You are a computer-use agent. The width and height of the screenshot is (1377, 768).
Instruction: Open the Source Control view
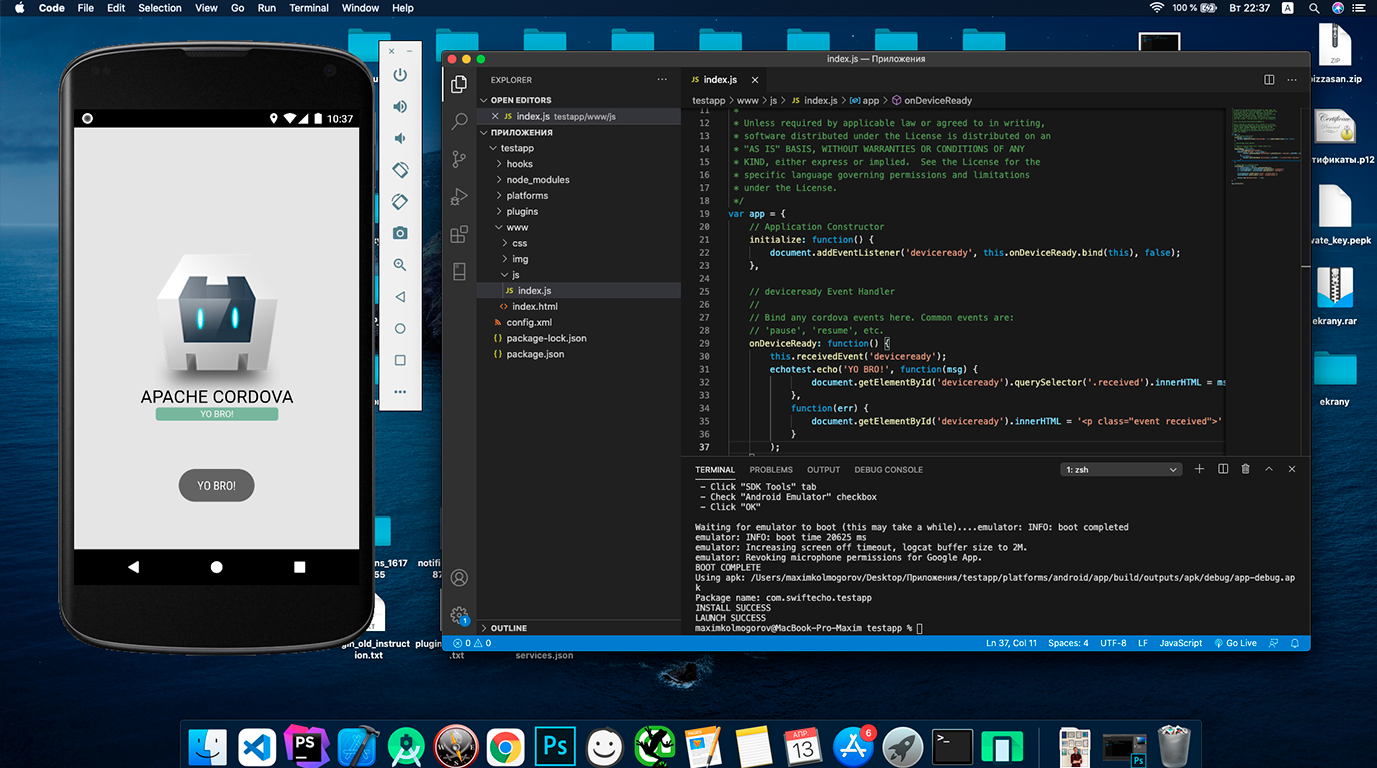tap(459, 159)
